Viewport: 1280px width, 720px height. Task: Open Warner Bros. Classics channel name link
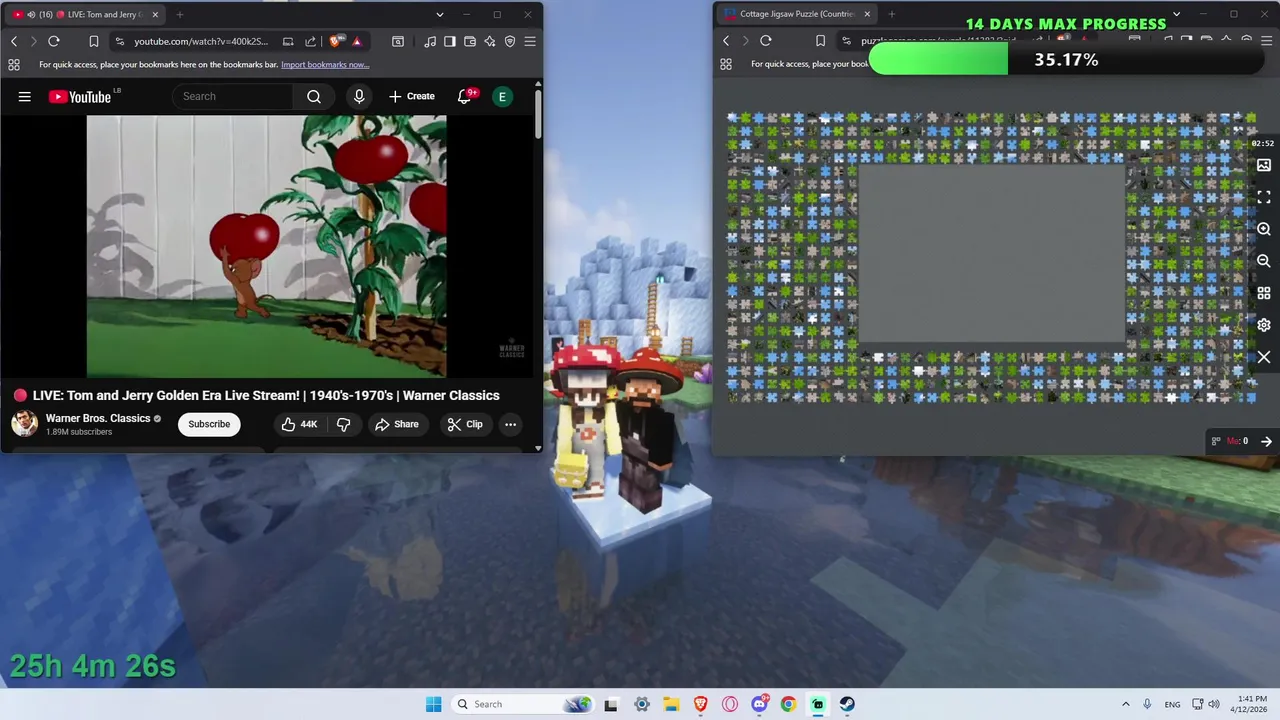[98, 418]
